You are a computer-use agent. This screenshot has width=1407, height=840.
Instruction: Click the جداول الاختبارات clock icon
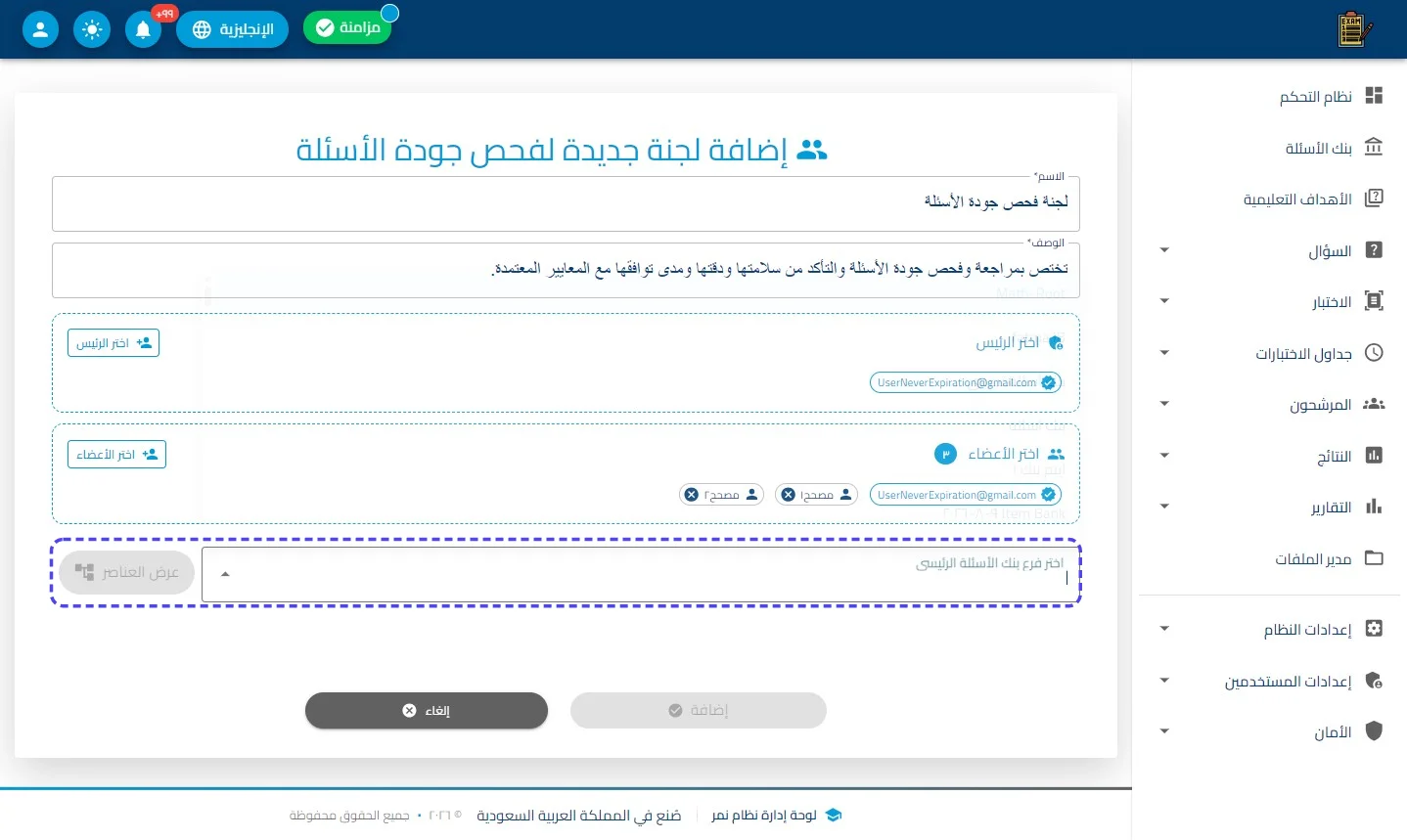coord(1374,353)
